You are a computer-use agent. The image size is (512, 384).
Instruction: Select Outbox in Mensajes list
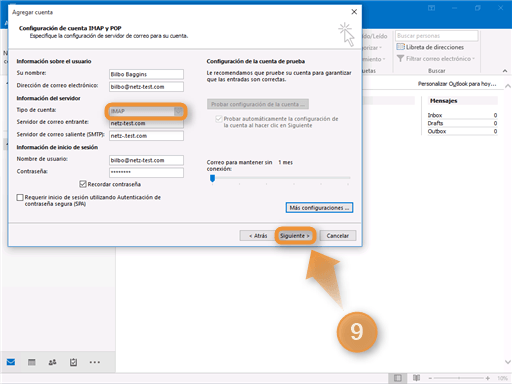pos(462,131)
